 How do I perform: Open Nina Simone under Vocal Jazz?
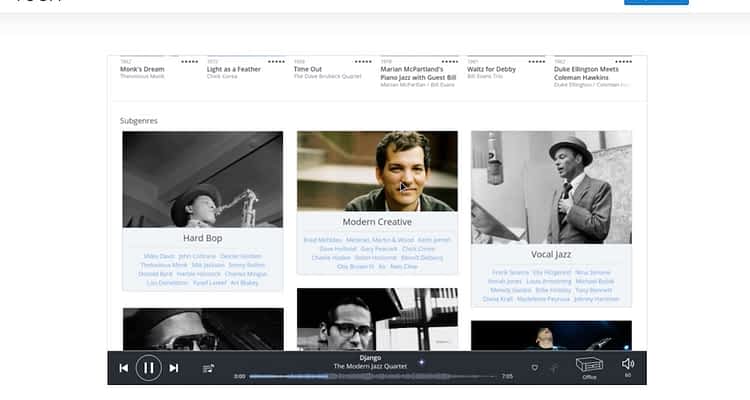(x=593, y=273)
